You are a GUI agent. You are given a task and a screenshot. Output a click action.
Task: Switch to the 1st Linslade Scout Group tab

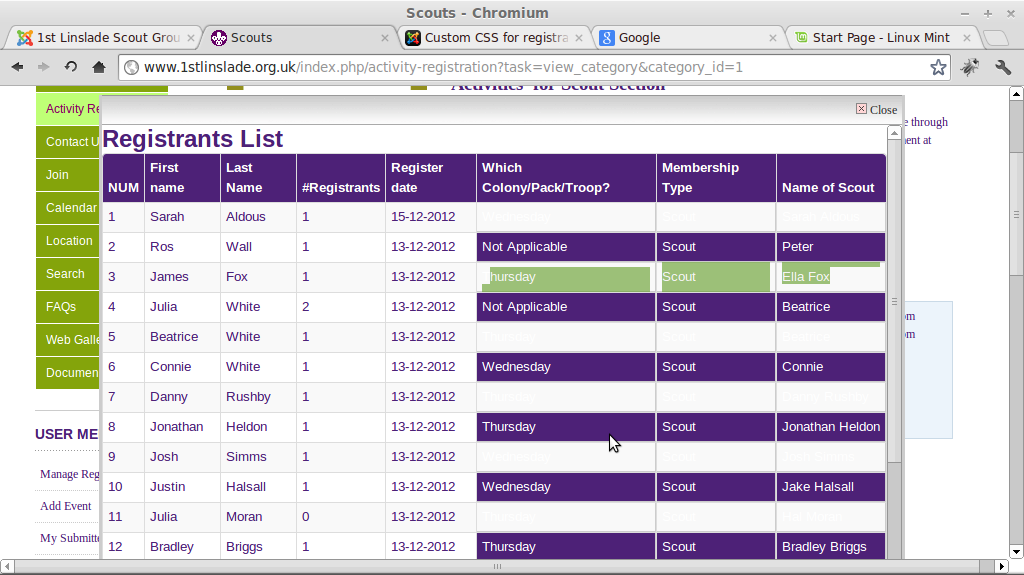[108, 38]
